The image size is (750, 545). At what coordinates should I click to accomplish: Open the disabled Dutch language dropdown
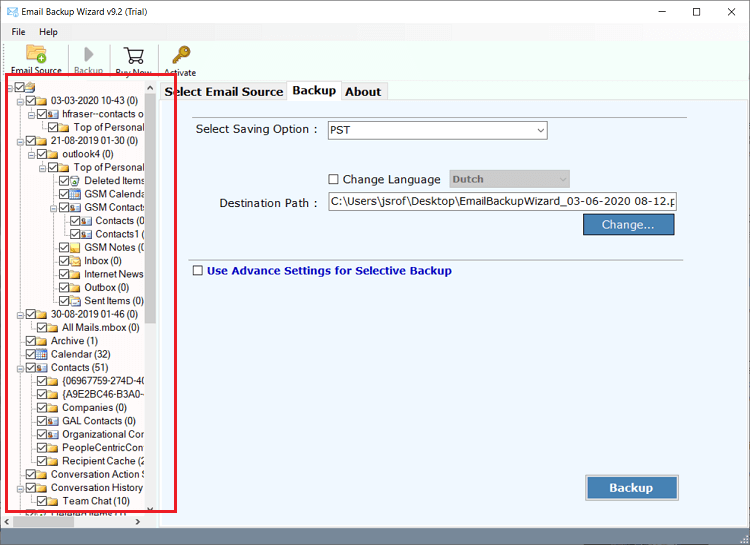509,179
